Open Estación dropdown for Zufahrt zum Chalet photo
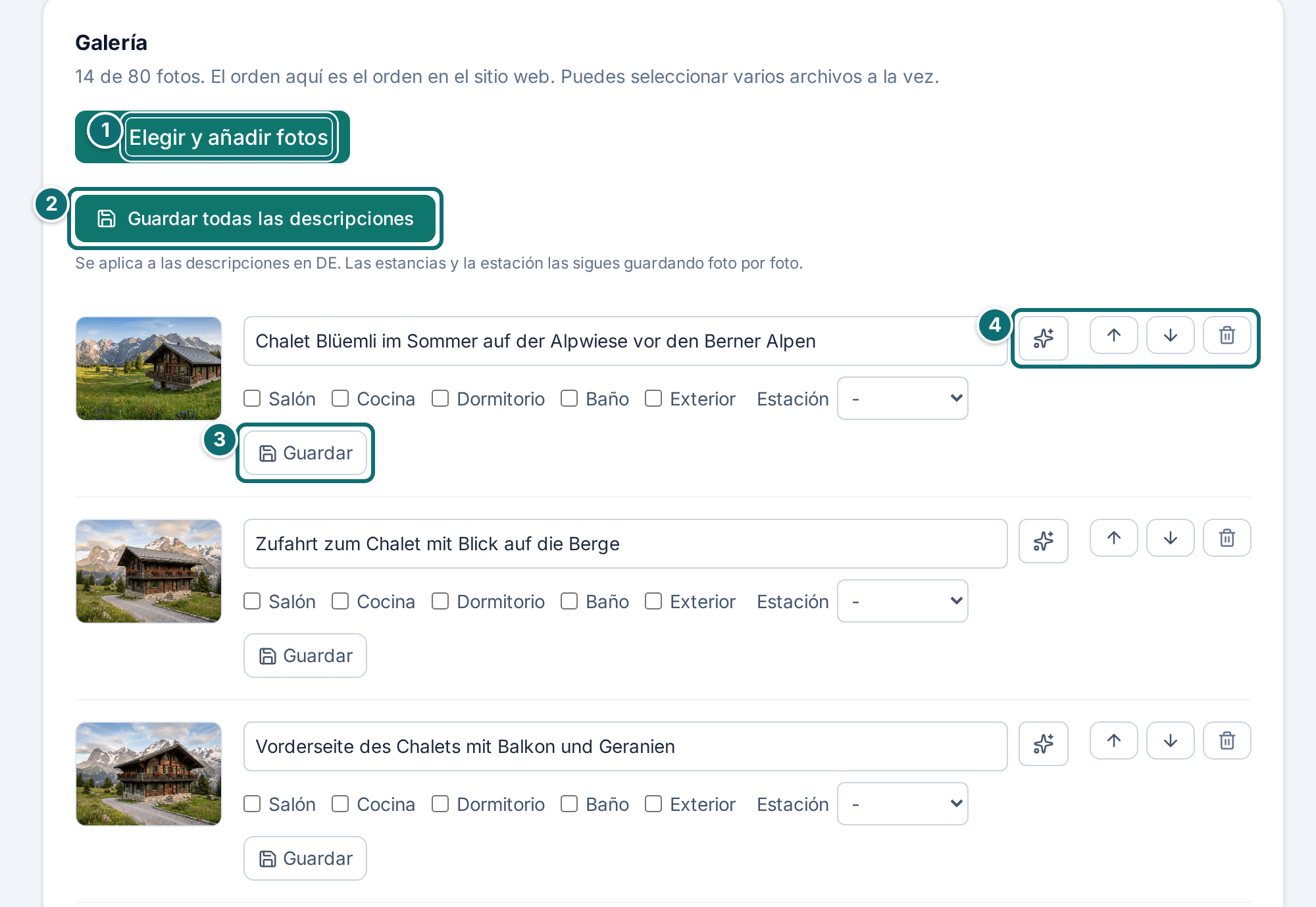Image resolution: width=1316 pixels, height=907 pixels. tap(902, 601)
